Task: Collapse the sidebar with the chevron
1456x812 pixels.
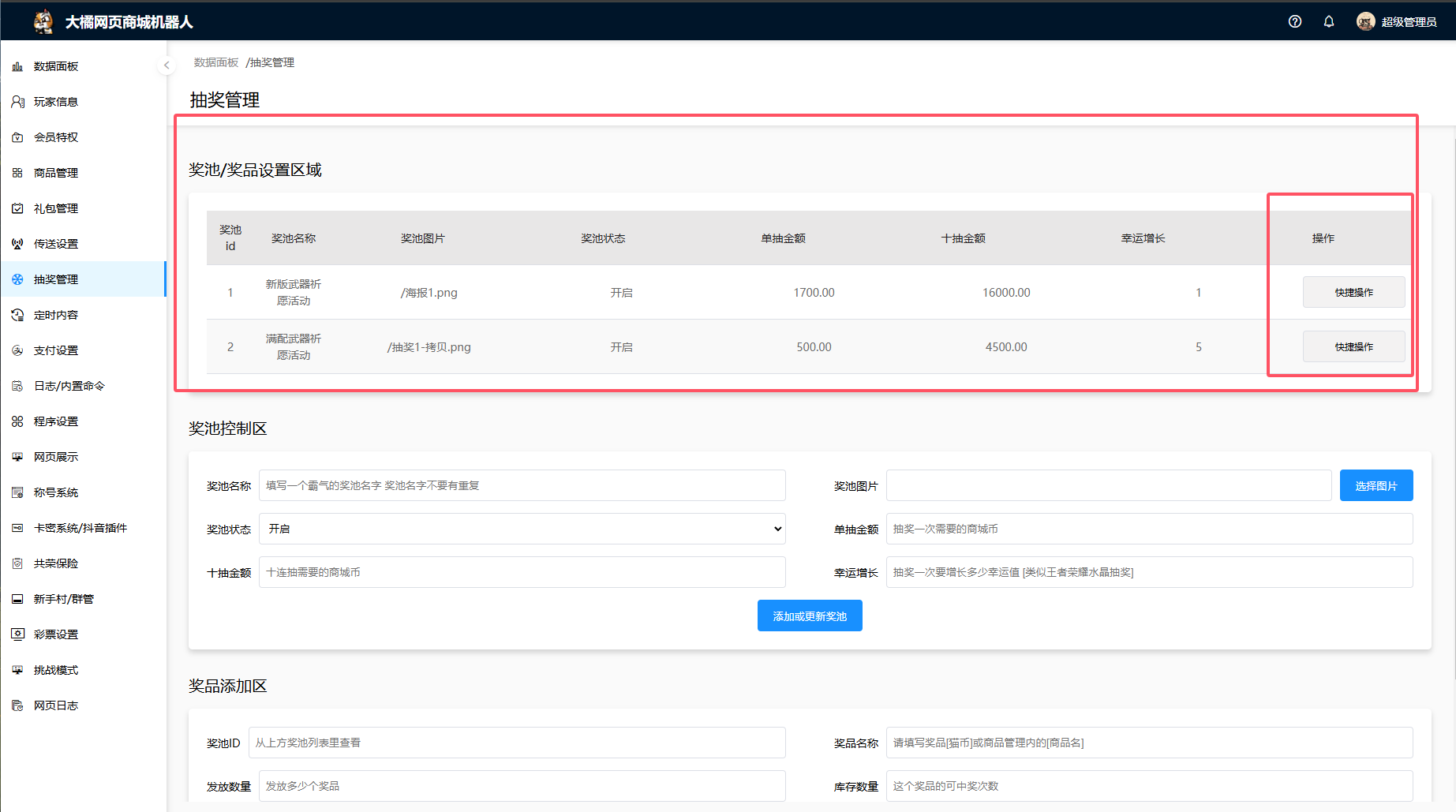Action: tap(167, 65)
